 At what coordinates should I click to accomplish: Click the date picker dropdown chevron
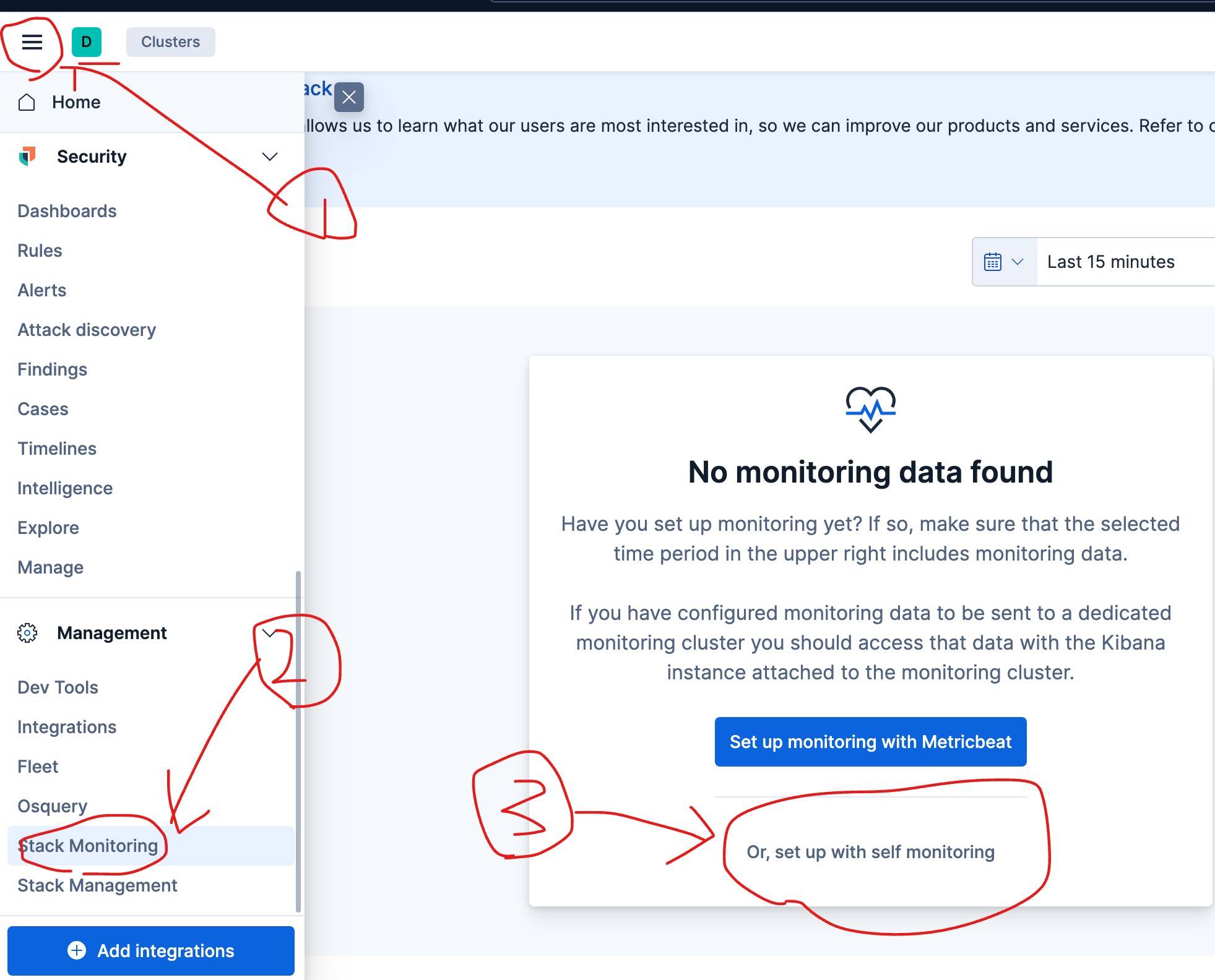(x=1017, y=262)
